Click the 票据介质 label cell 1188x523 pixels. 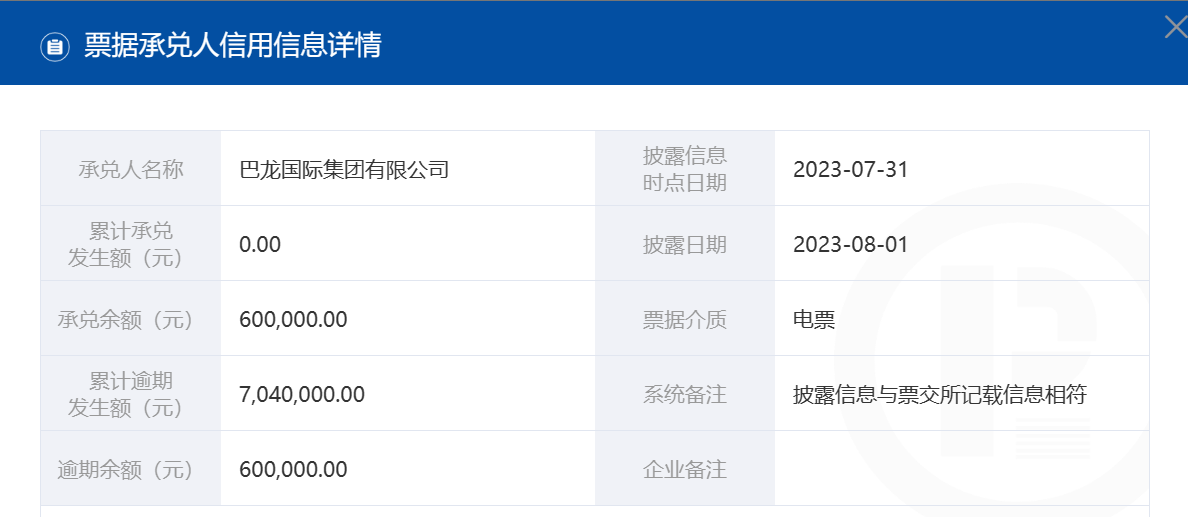tap(685, 319)
